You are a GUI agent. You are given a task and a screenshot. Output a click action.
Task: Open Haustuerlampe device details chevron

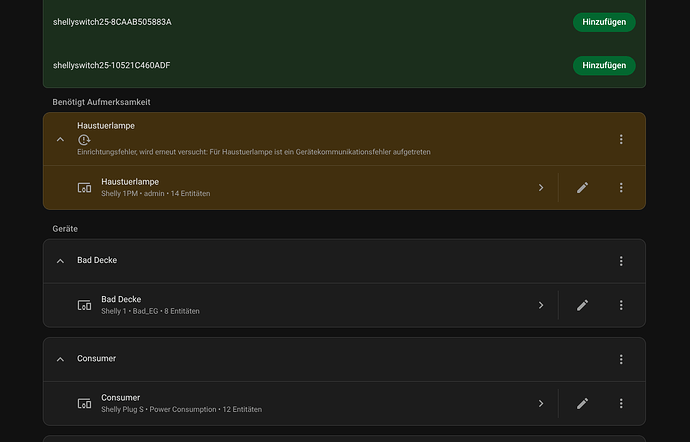pos(540,187)
